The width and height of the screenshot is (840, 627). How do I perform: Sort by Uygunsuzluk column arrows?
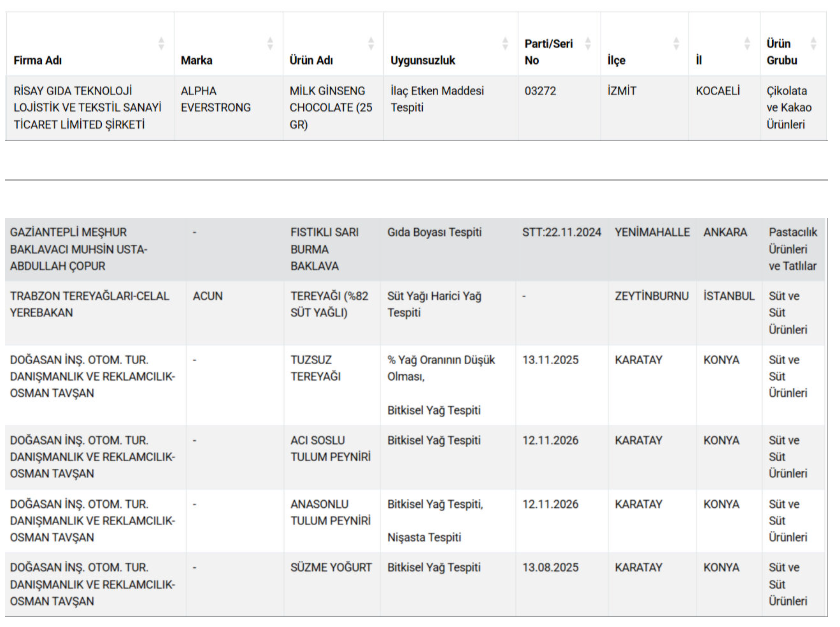point(505,43)
